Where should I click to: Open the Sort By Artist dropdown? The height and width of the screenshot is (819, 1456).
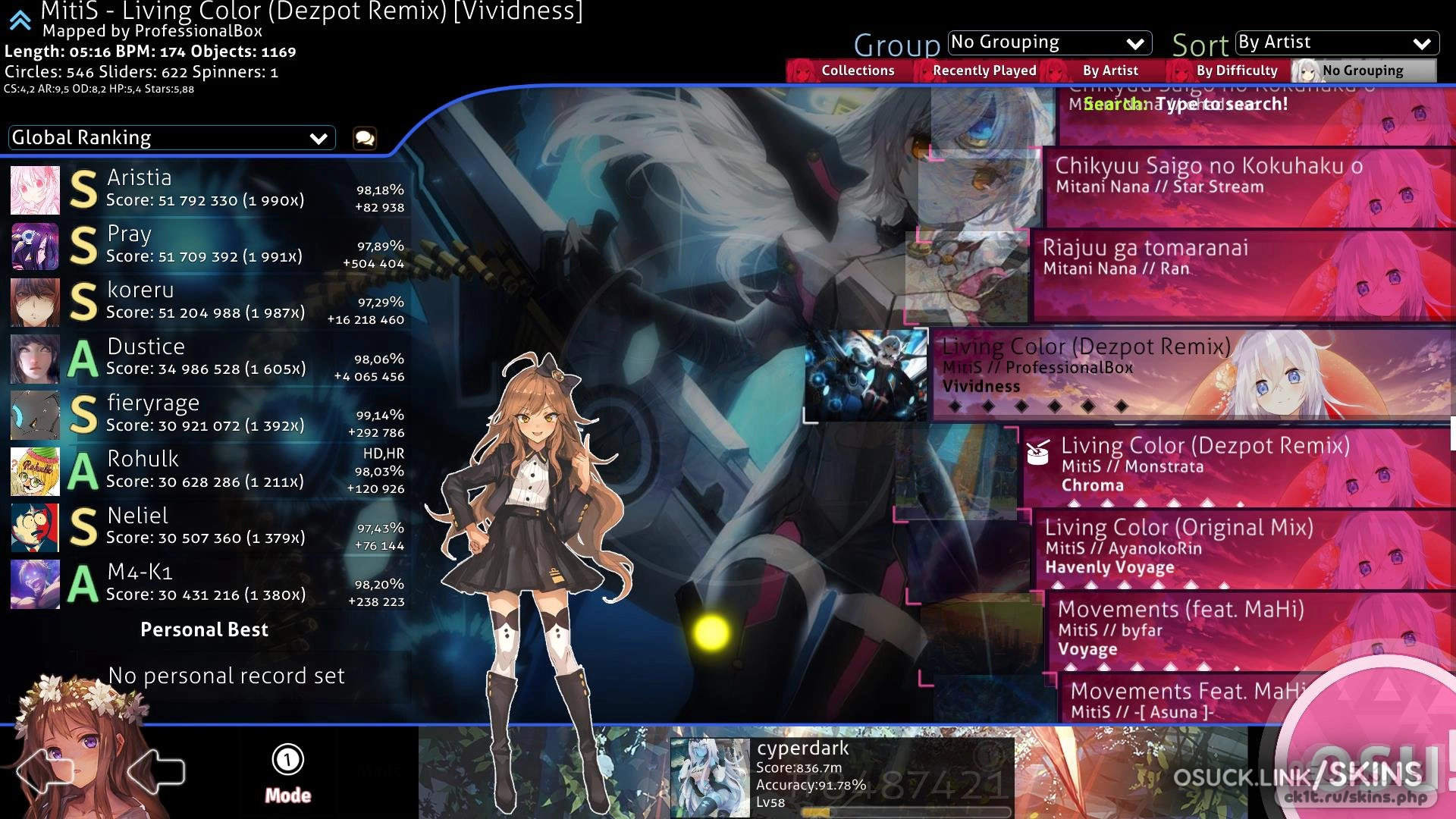tap(1337, 43)
